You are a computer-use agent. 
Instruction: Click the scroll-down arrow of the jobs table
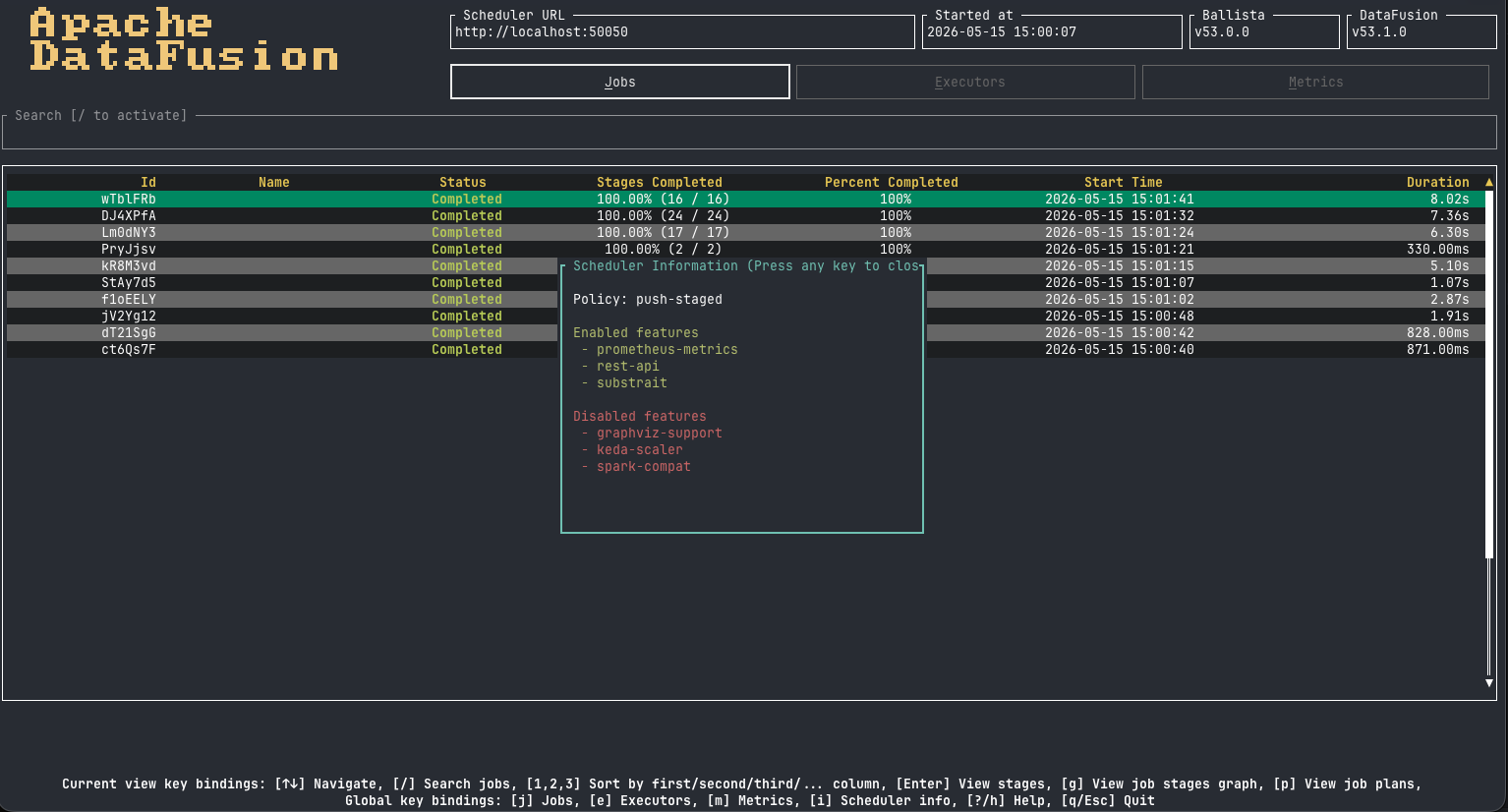[x=1489, y=682]
